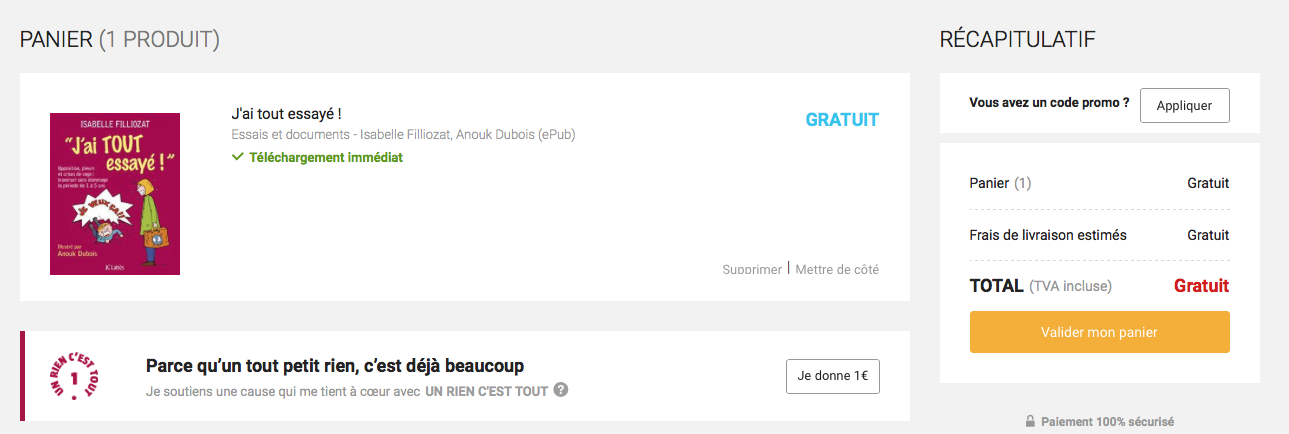Confirm with Valider mon panier
The width and height of the screenshot is (1289, 434).
click(x=1099, y=332)
